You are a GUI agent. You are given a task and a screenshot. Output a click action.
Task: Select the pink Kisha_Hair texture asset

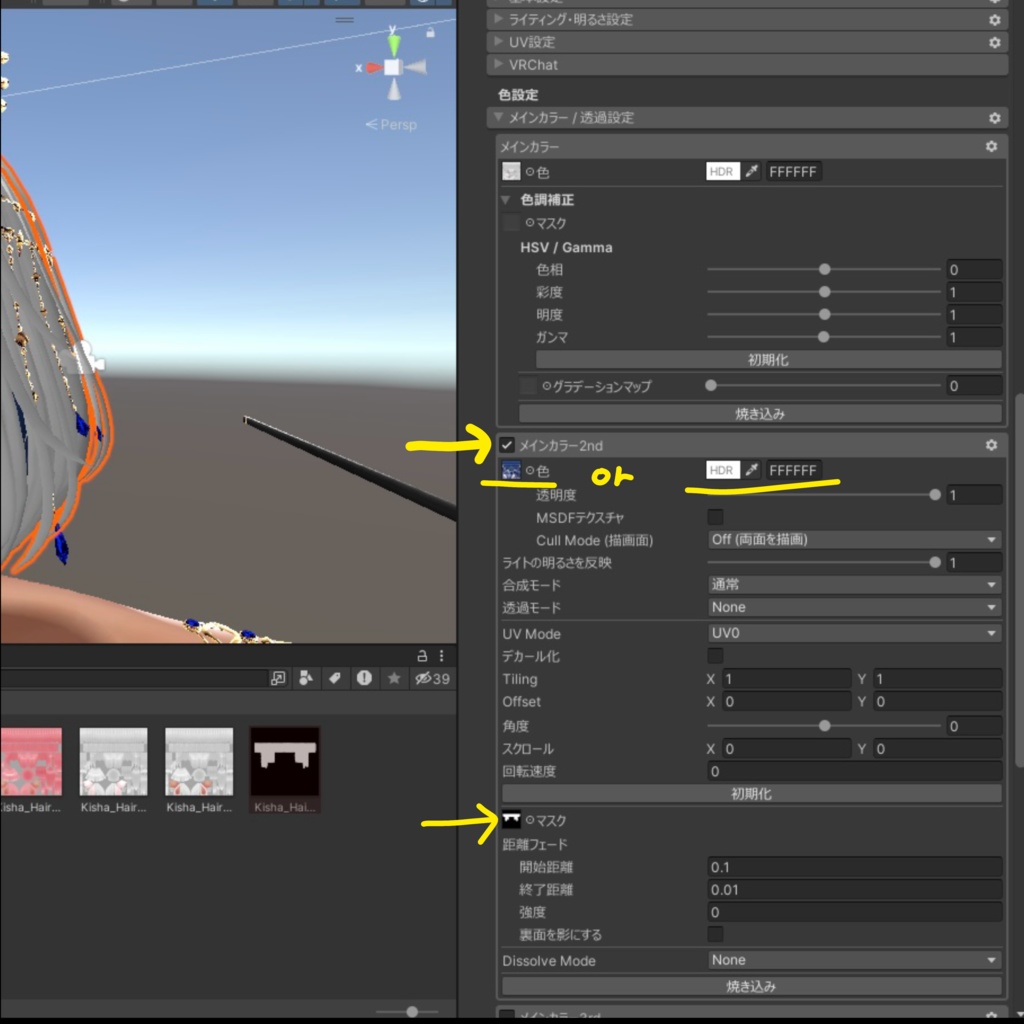(x=31, y=771)
